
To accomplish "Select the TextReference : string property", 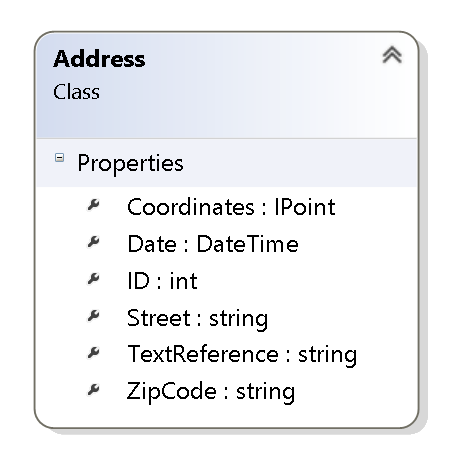I will click(242, 355).
